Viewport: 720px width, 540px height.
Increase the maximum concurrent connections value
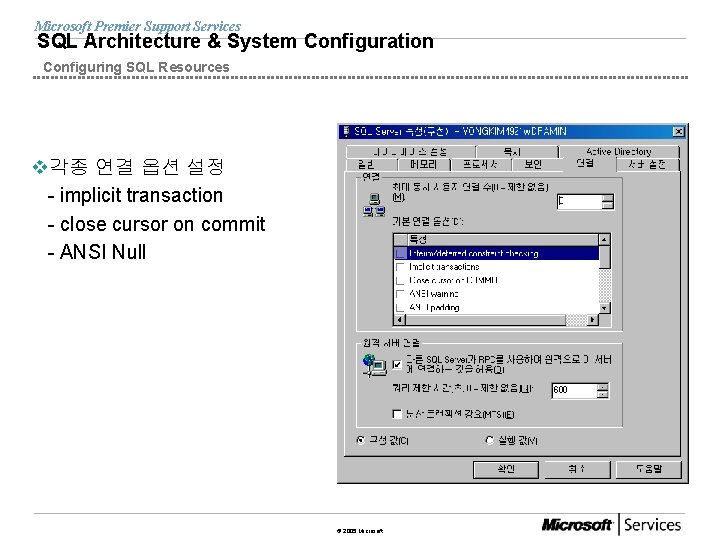pyautogui.click(x=608, y=198)
